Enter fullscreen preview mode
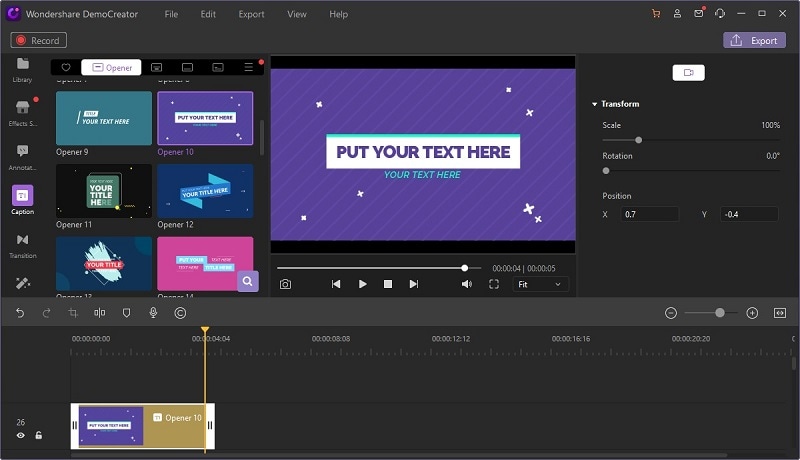 (494, 284)
